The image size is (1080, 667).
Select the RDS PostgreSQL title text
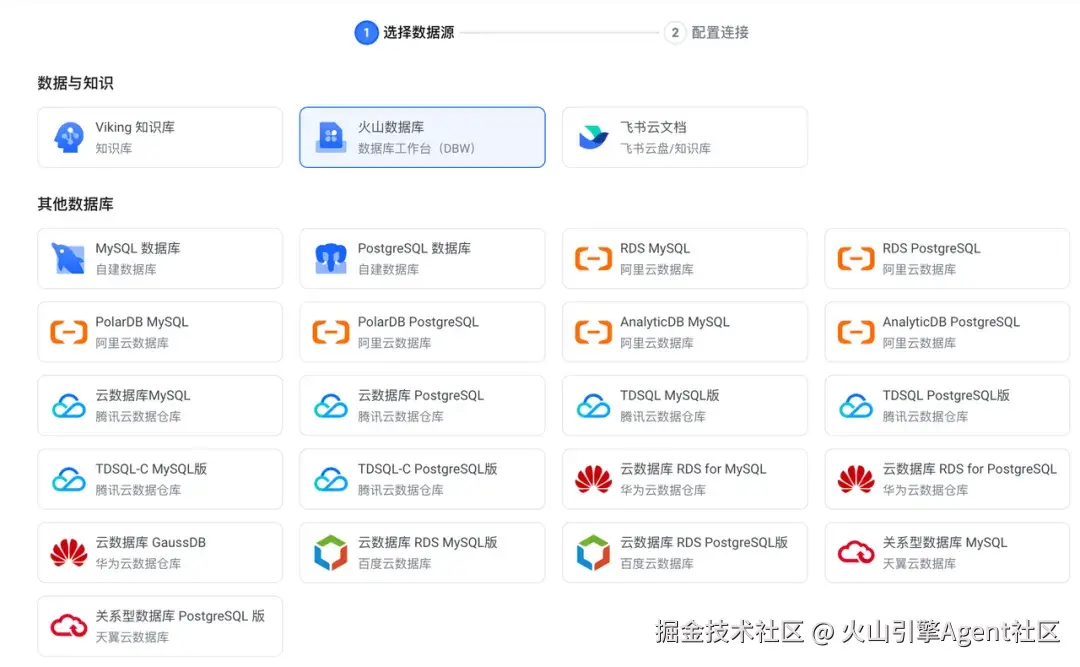click(931, 249)
